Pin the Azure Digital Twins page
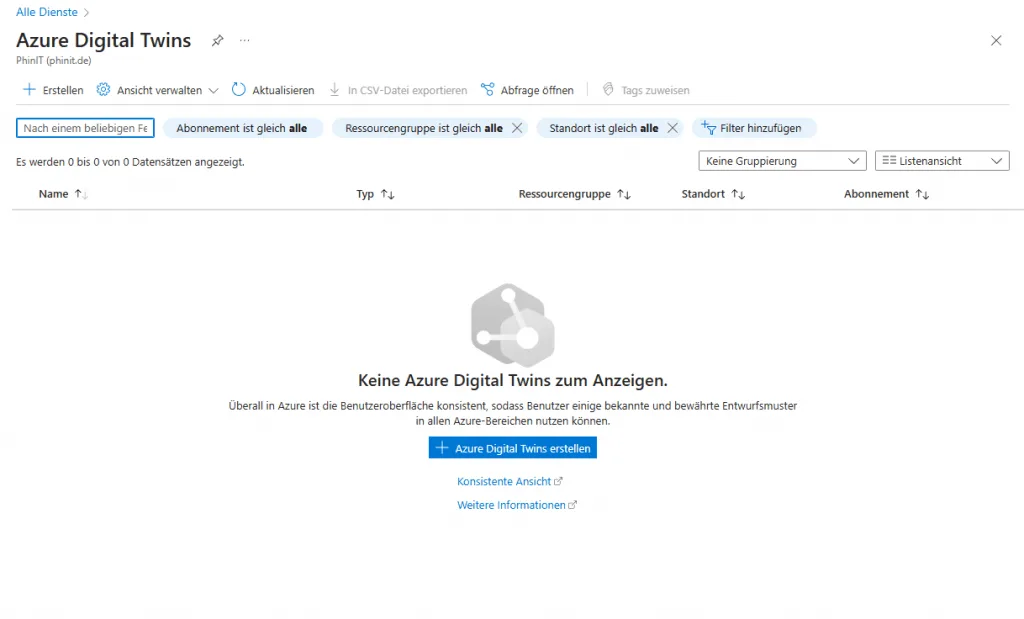The image size is (1024, 619). 217,41
